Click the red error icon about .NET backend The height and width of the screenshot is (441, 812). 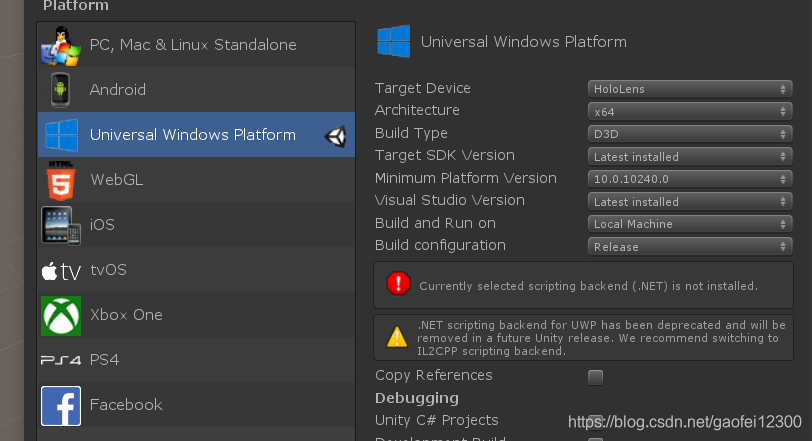398,284
